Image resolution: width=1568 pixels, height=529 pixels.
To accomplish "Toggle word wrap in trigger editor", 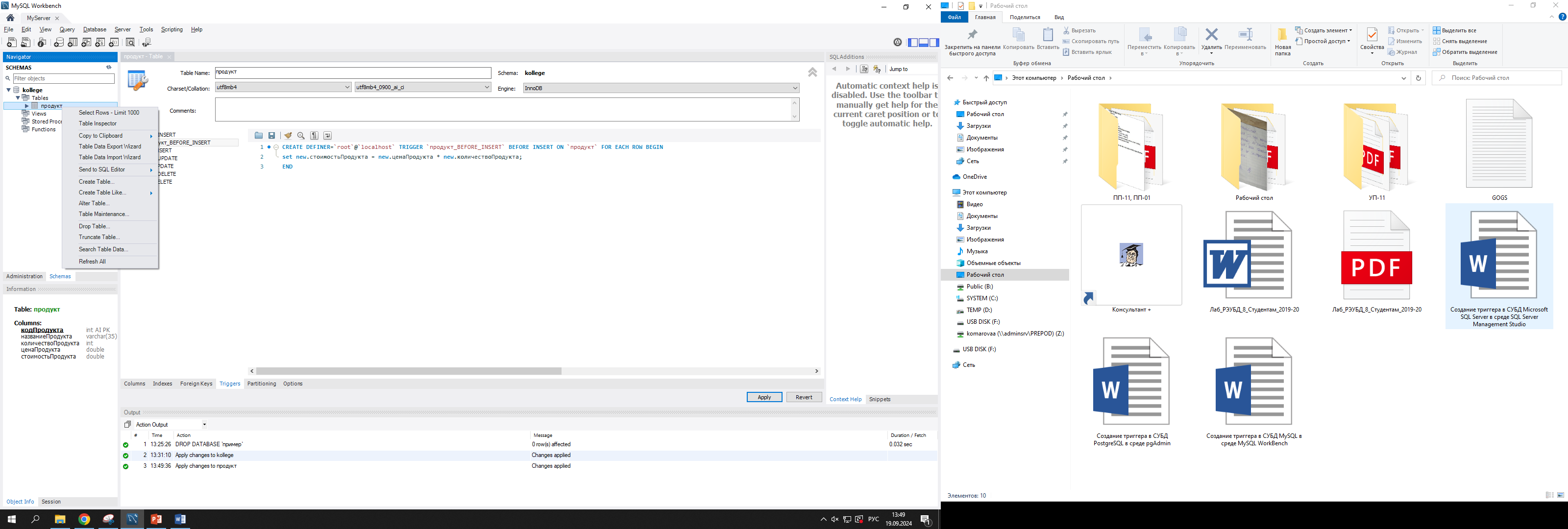I will click(x=327, y=136).
